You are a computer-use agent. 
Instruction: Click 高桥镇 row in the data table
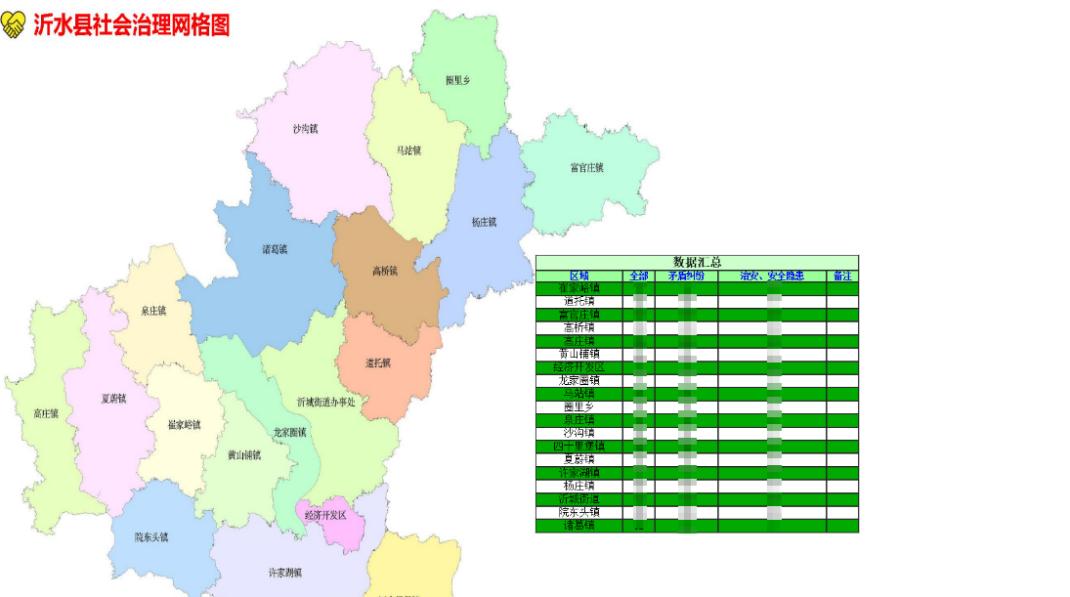point(697,327)
